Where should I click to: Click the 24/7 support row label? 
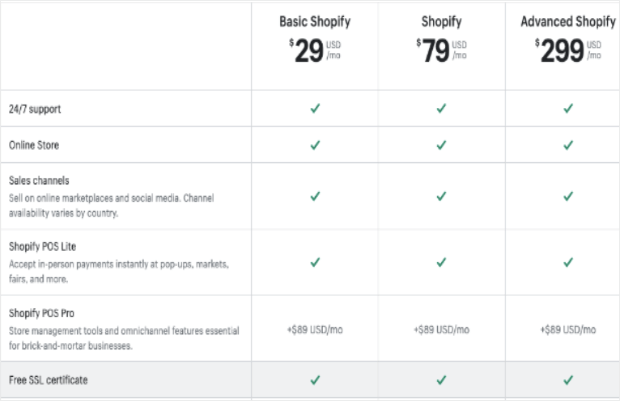(x=35, y=109)
